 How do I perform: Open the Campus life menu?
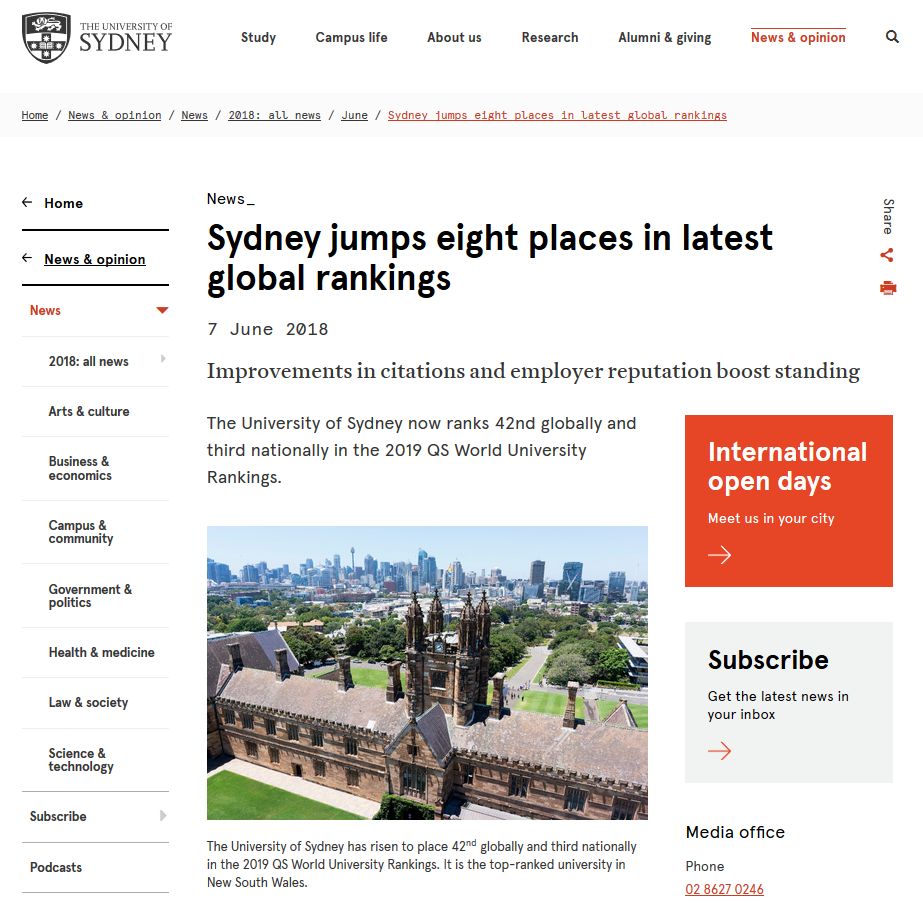(x=351, y=38)
